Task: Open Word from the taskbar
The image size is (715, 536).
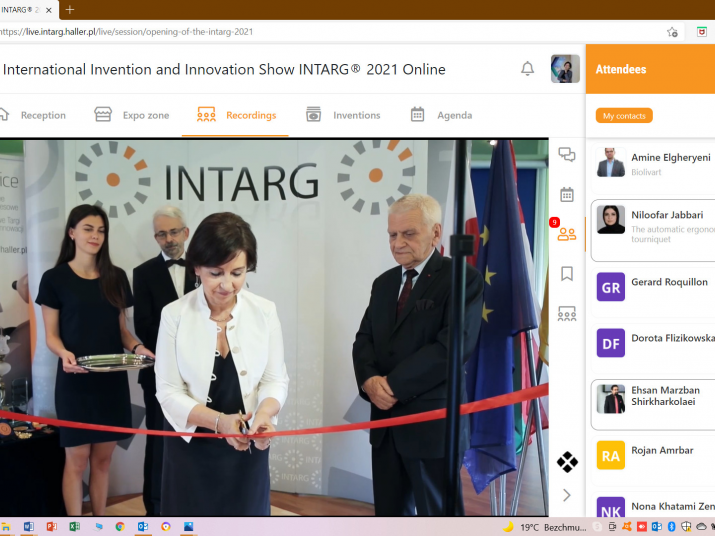Action: (29, 526)
